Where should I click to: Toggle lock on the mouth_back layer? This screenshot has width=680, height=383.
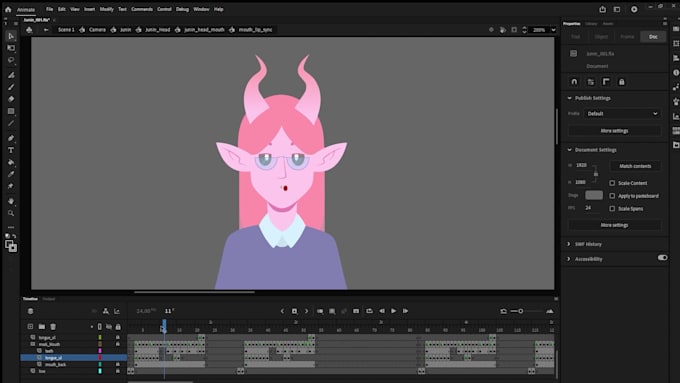coord(118,364)
